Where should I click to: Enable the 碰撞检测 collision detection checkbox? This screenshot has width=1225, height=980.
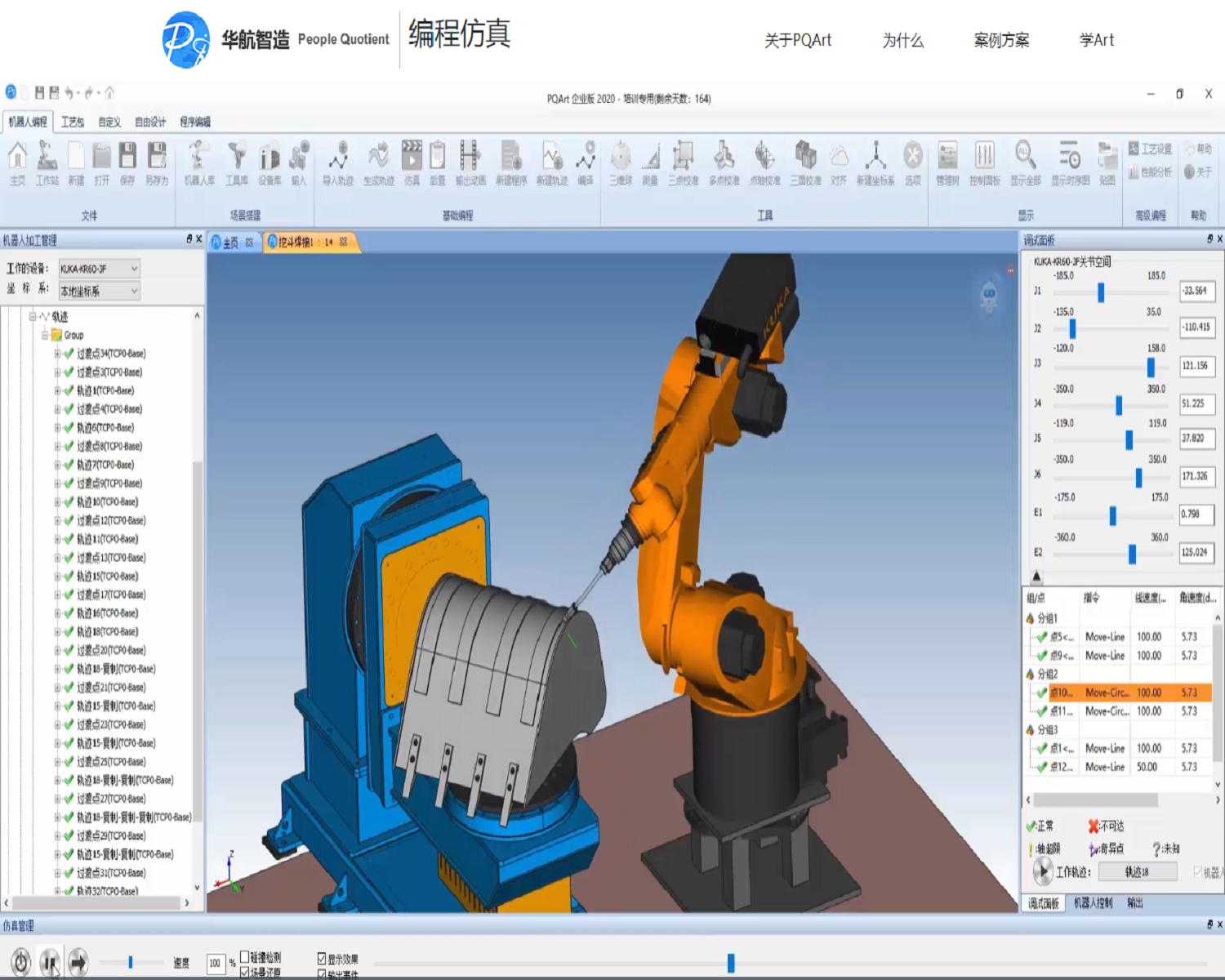245,956
